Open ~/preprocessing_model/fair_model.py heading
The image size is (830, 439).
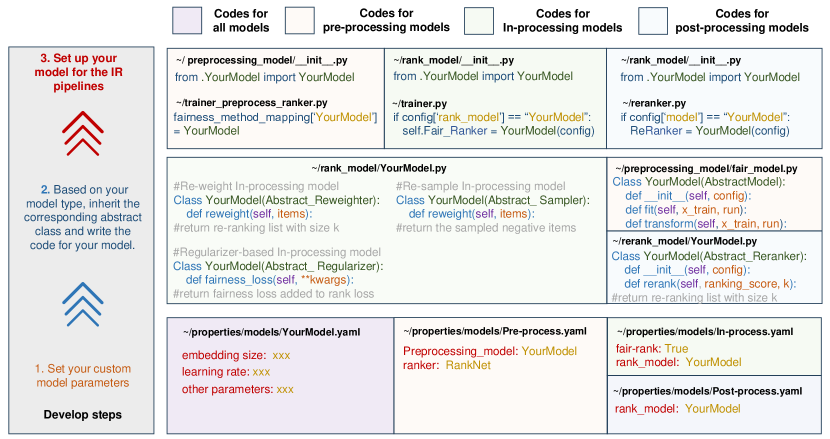click(711, 168)
